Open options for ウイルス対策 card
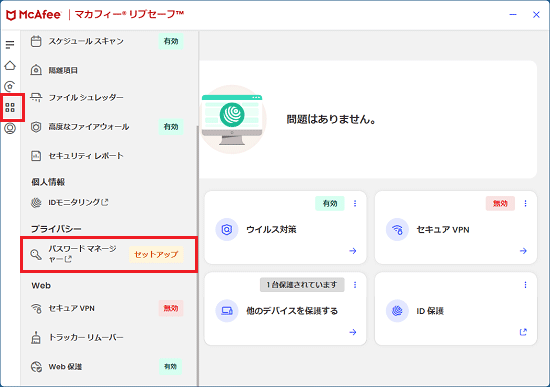This screenshot has width=550, height=387. (355, 203)
